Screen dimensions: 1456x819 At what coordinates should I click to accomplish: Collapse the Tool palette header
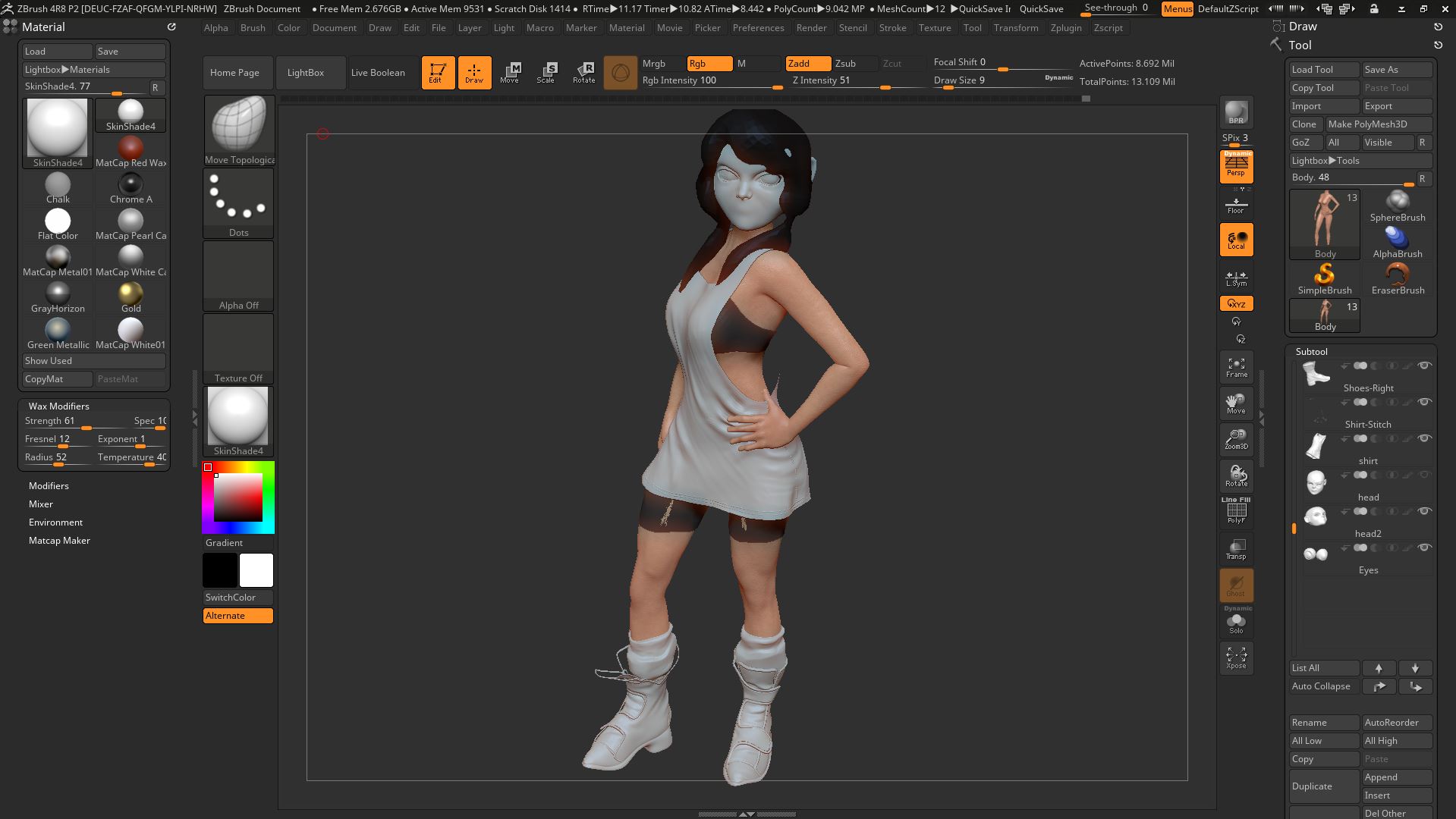[x=1300, y=45]
